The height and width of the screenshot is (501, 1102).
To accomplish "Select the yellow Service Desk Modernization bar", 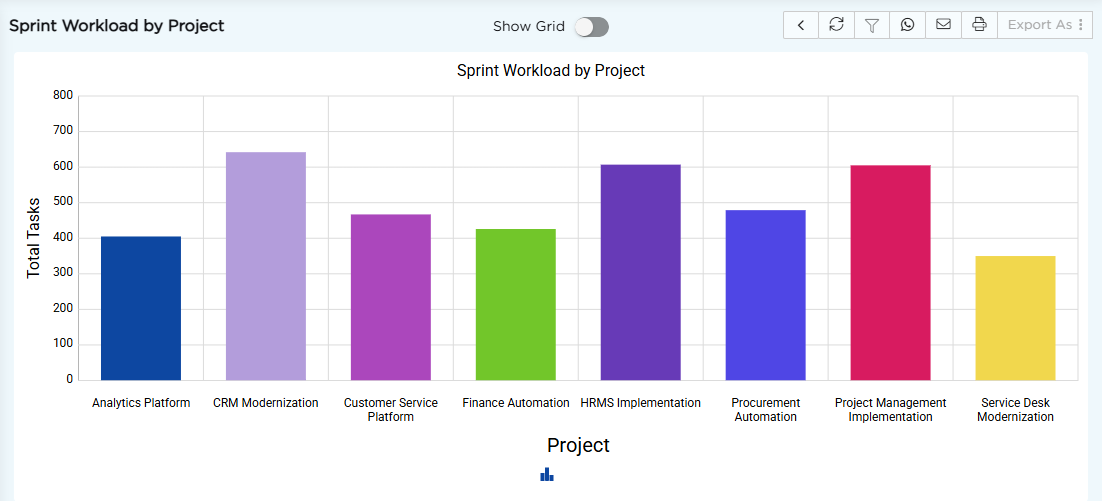I will (x=1016, y=318).
